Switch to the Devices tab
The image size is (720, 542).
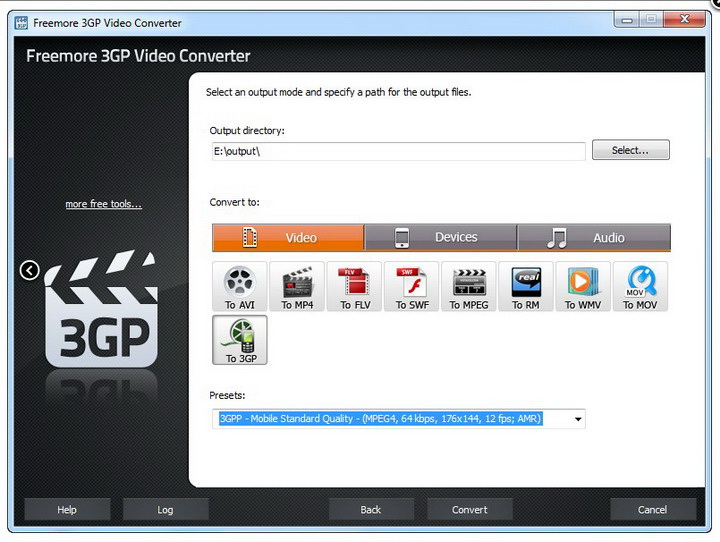[441, 237]
